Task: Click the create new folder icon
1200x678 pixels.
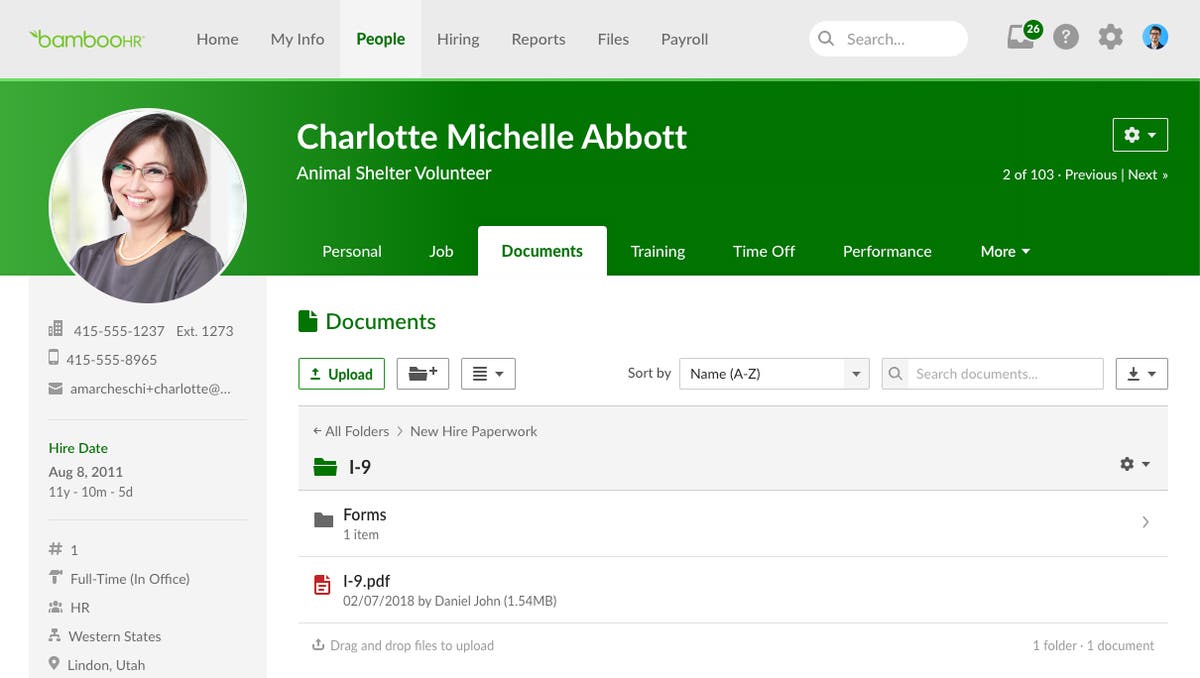Action: (422, 373)
